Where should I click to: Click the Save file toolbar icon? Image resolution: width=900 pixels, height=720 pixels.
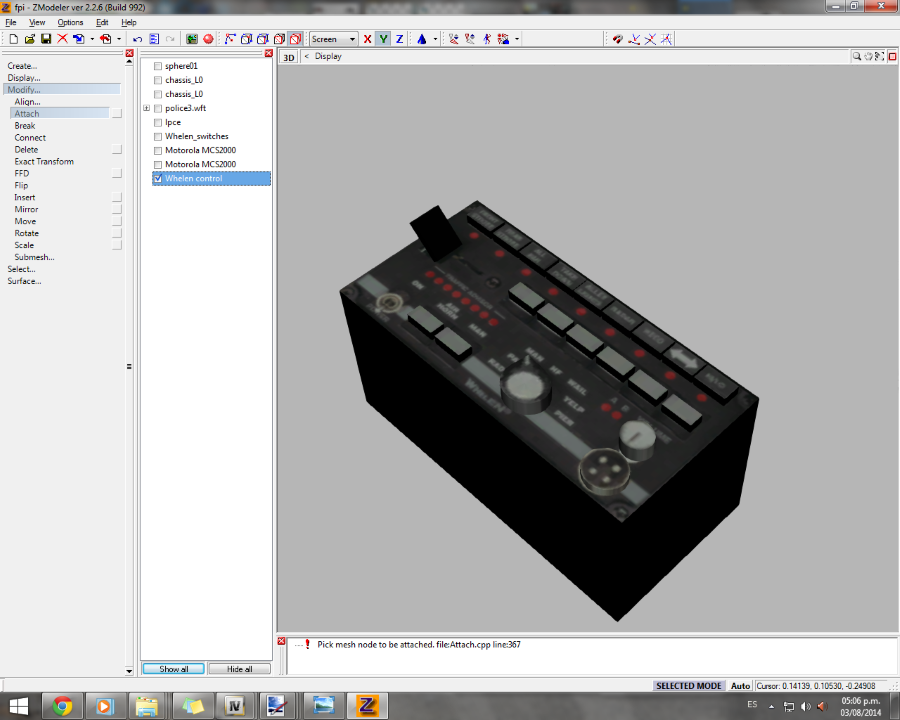pos(46,39)
